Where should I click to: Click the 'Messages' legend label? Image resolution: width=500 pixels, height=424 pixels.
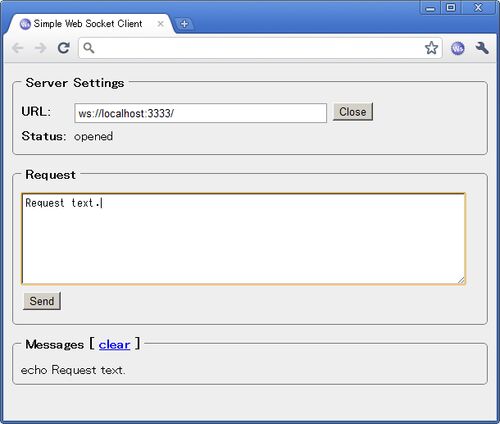coord(55,345)
